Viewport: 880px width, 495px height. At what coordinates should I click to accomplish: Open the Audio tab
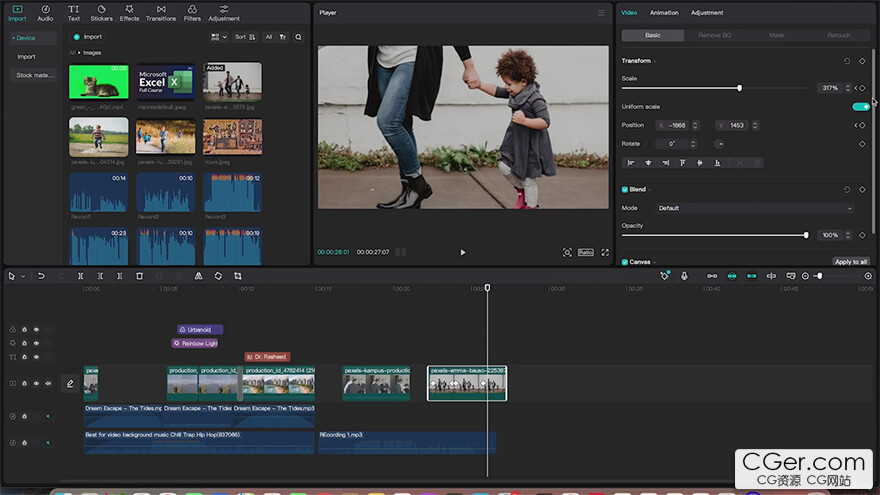[45, 13]
